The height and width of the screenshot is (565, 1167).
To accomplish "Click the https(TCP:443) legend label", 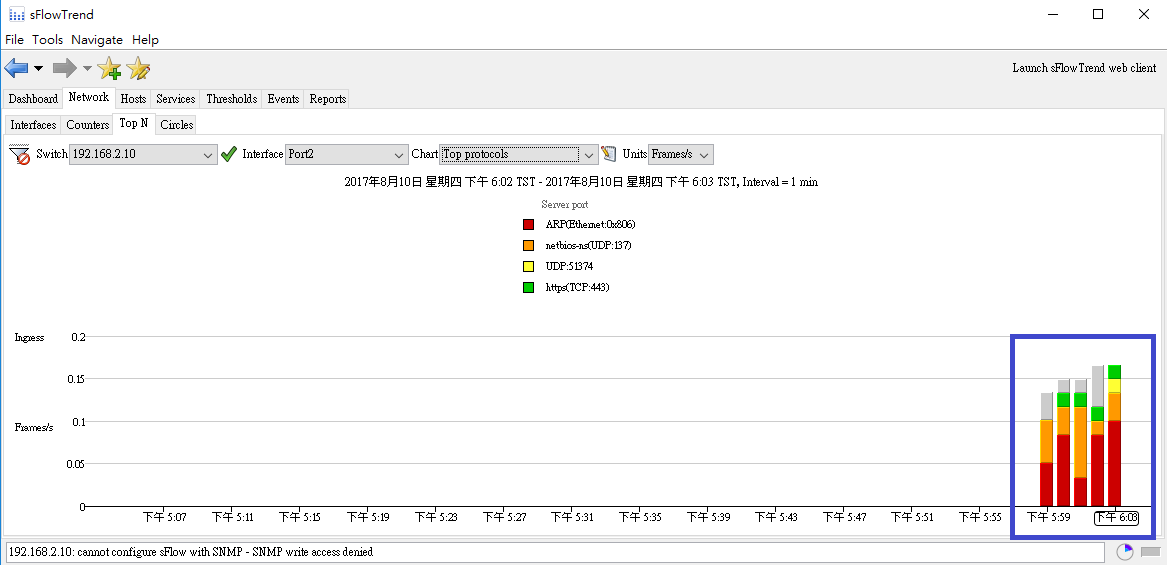I will 578,287.
